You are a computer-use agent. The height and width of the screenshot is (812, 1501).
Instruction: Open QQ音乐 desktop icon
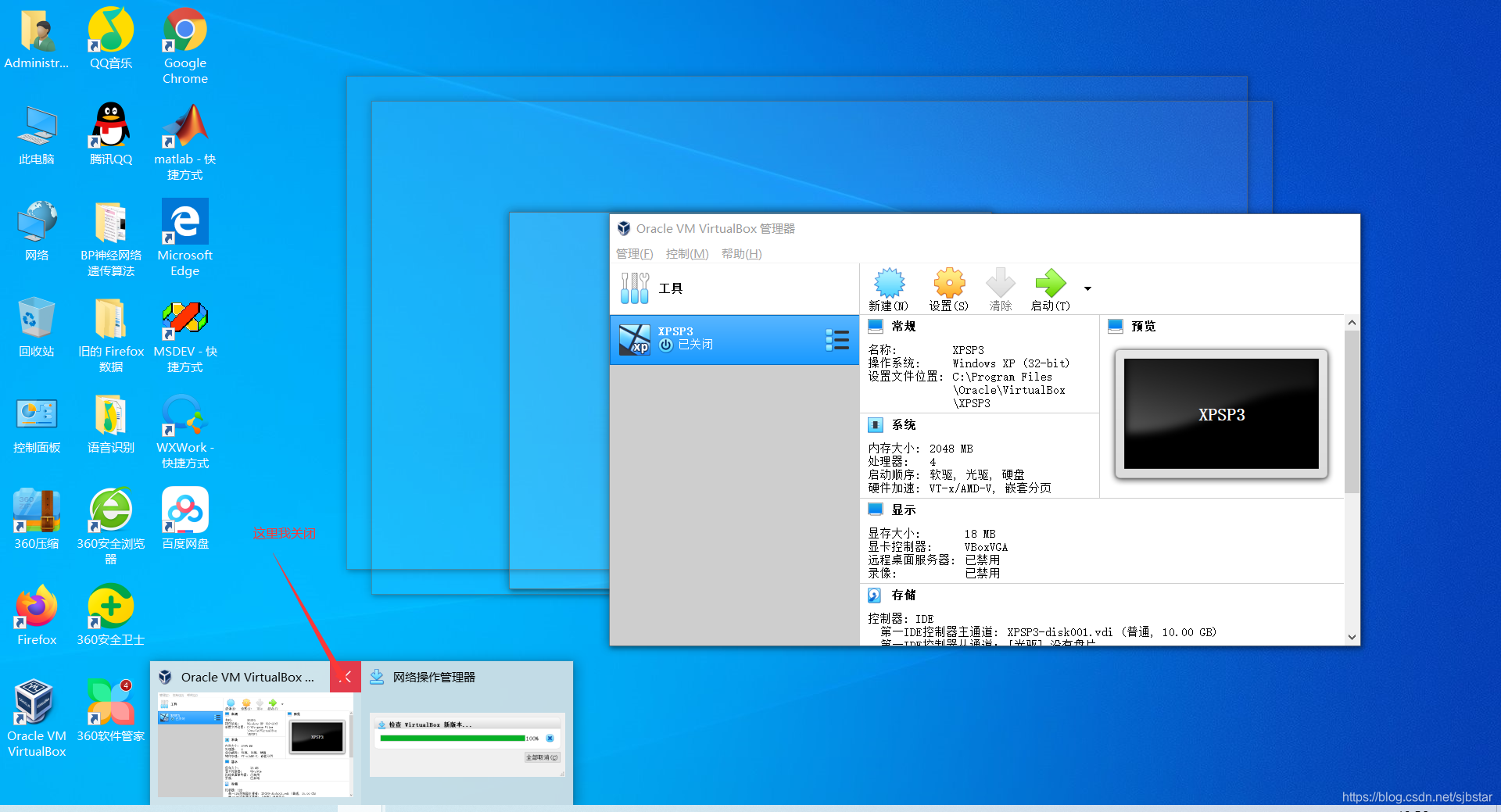pos(111,39)
